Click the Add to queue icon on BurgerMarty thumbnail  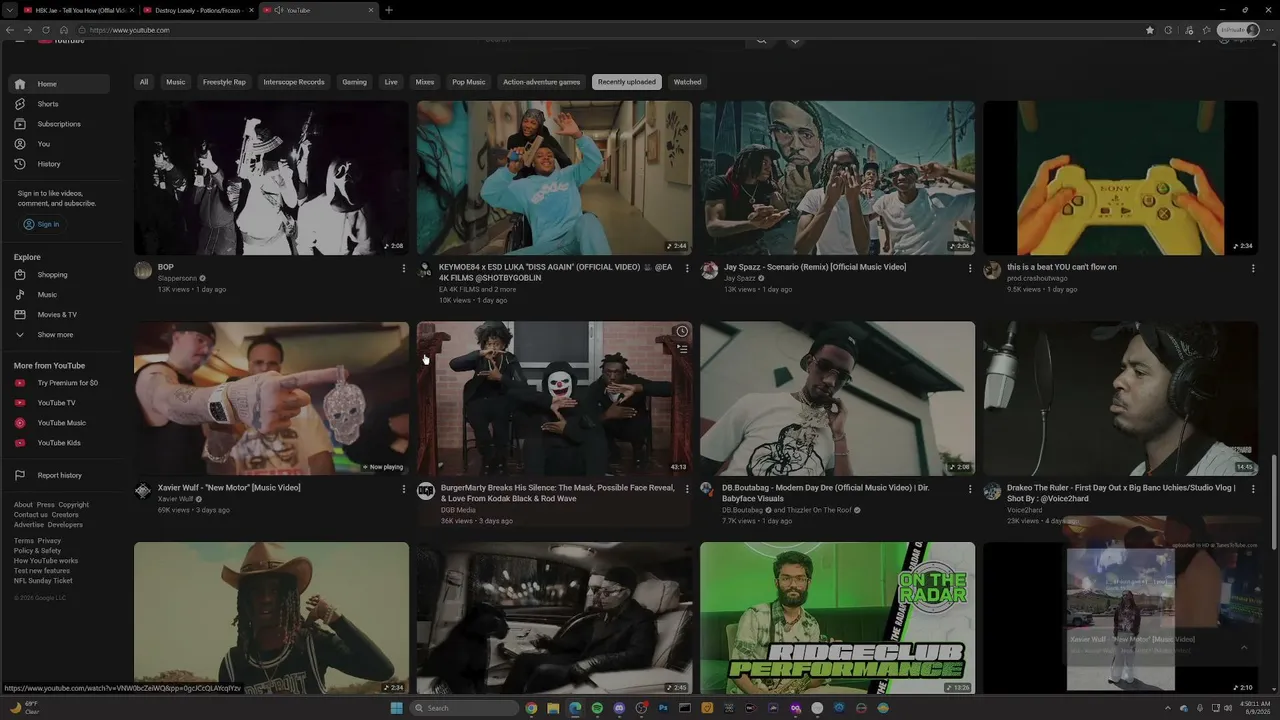(682, 349)
